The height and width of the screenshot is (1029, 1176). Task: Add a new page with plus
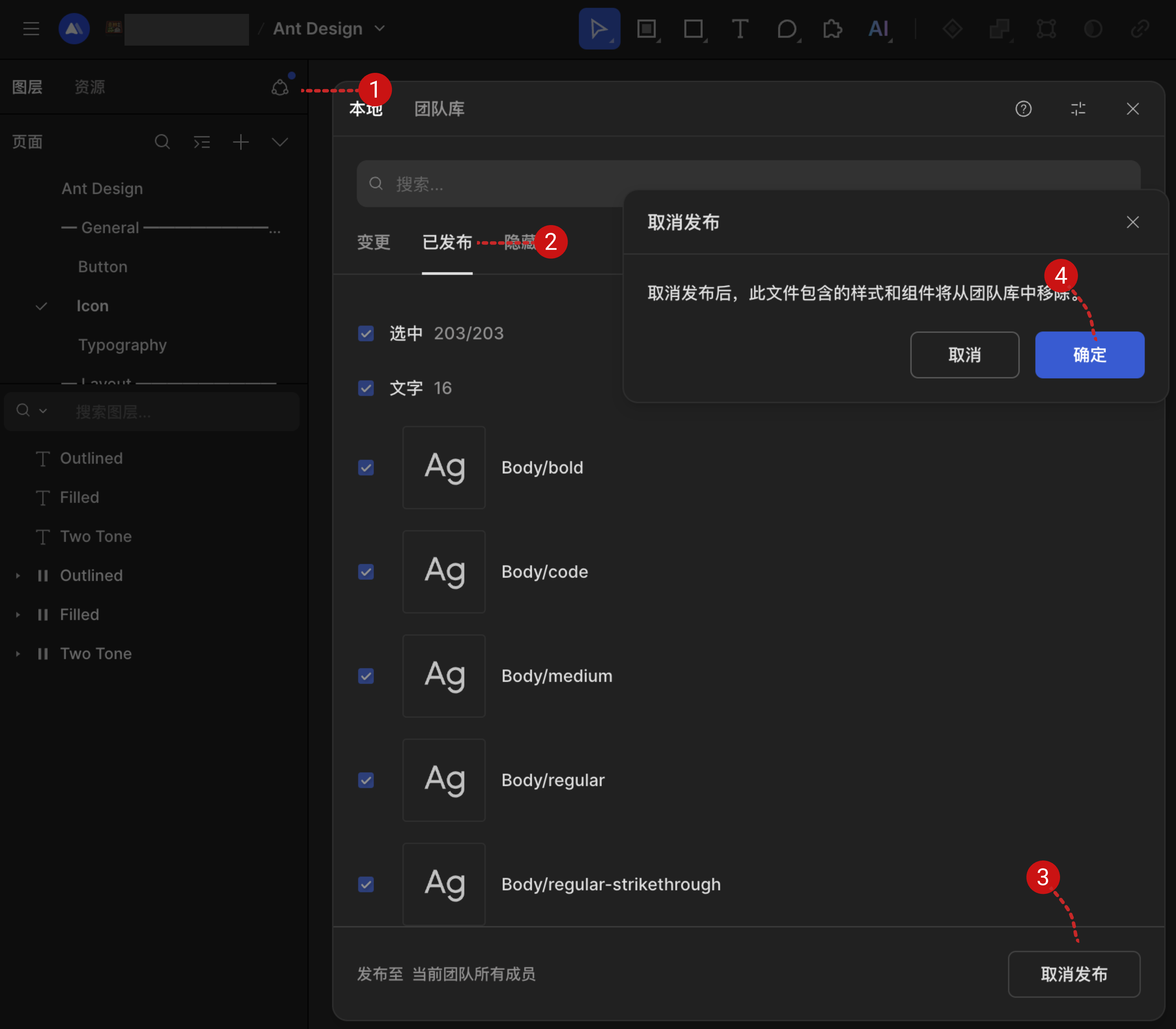click(x=241, y=142)
